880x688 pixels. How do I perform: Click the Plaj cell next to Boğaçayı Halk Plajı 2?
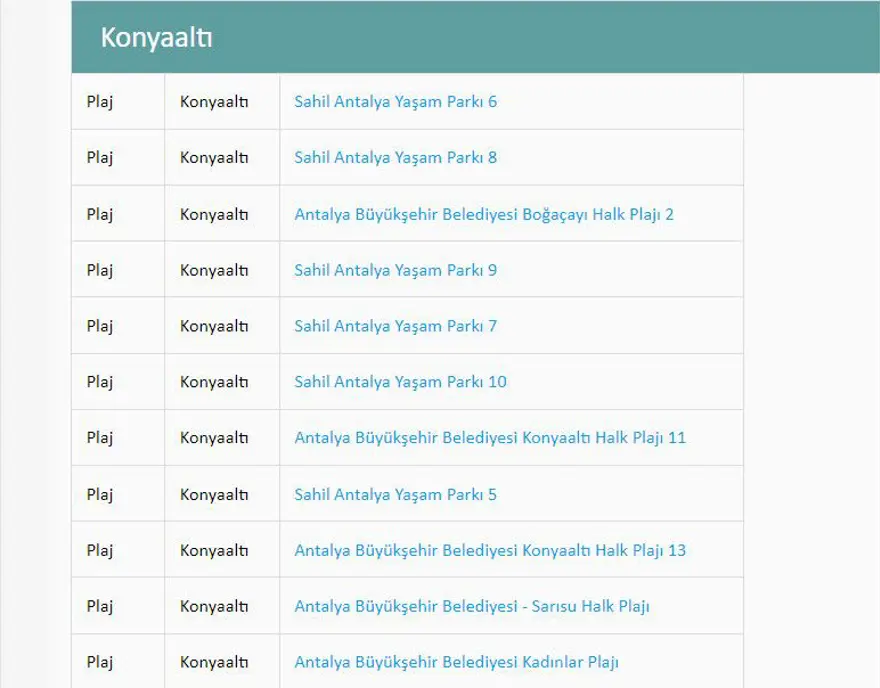click(x=98, y=213)
